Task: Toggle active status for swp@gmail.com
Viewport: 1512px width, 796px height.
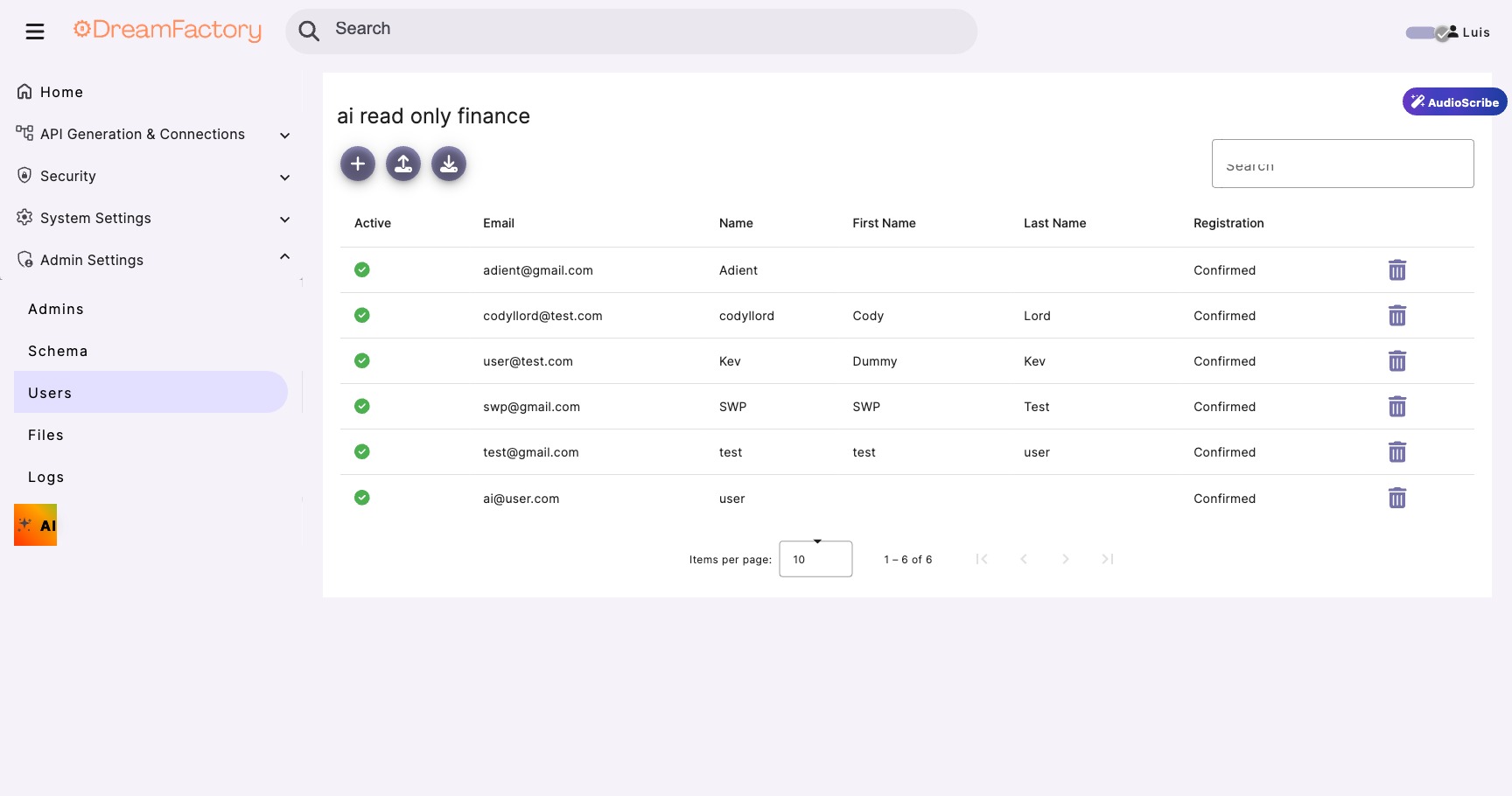Action: click(362, 406)
